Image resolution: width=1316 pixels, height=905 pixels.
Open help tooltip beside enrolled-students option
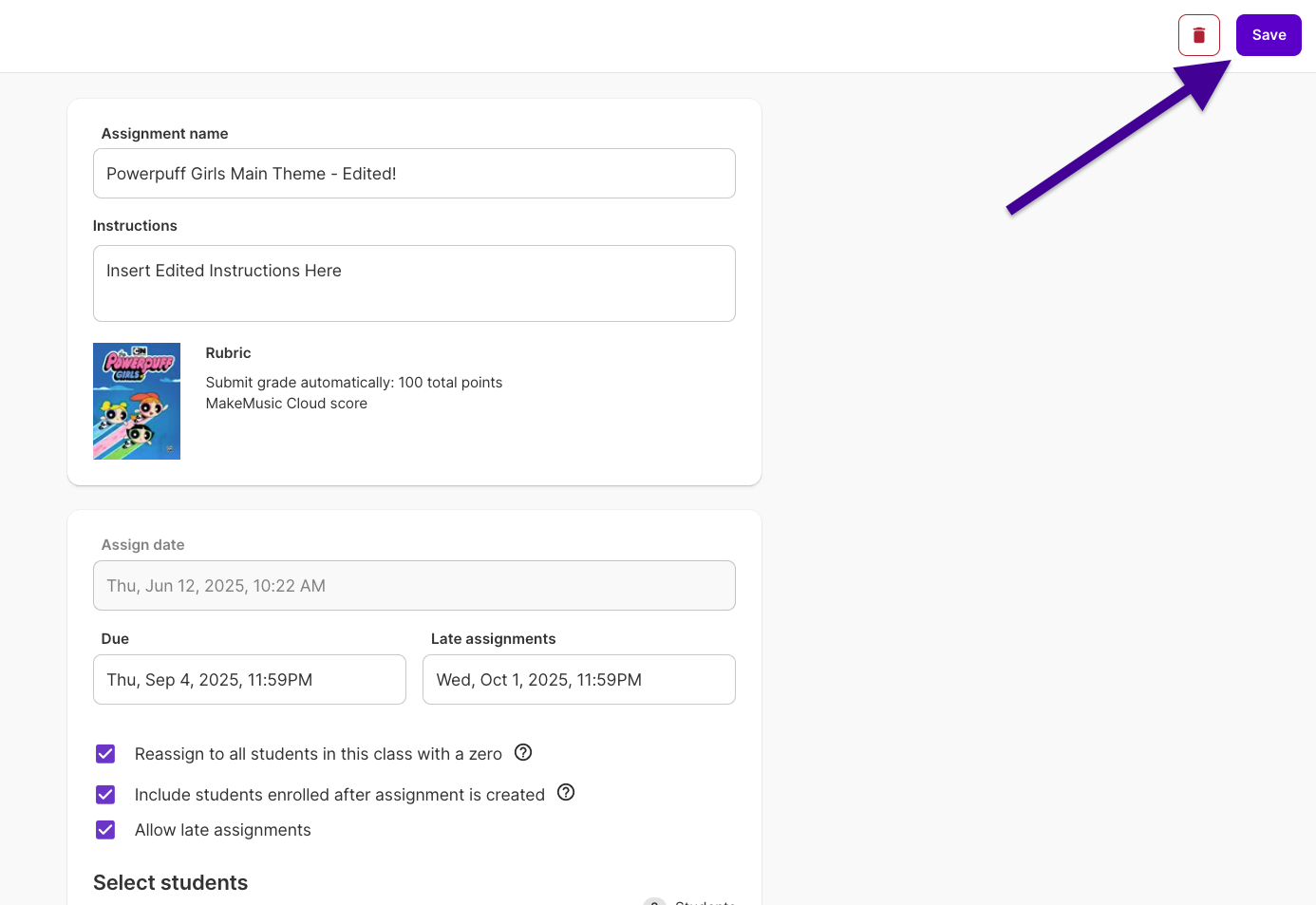click(566, 792)
